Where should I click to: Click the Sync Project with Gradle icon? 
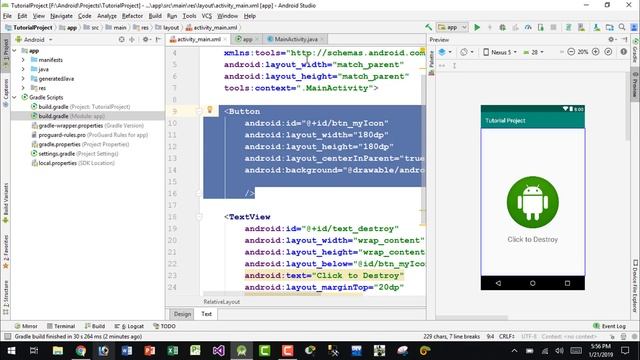coord(568,27)
